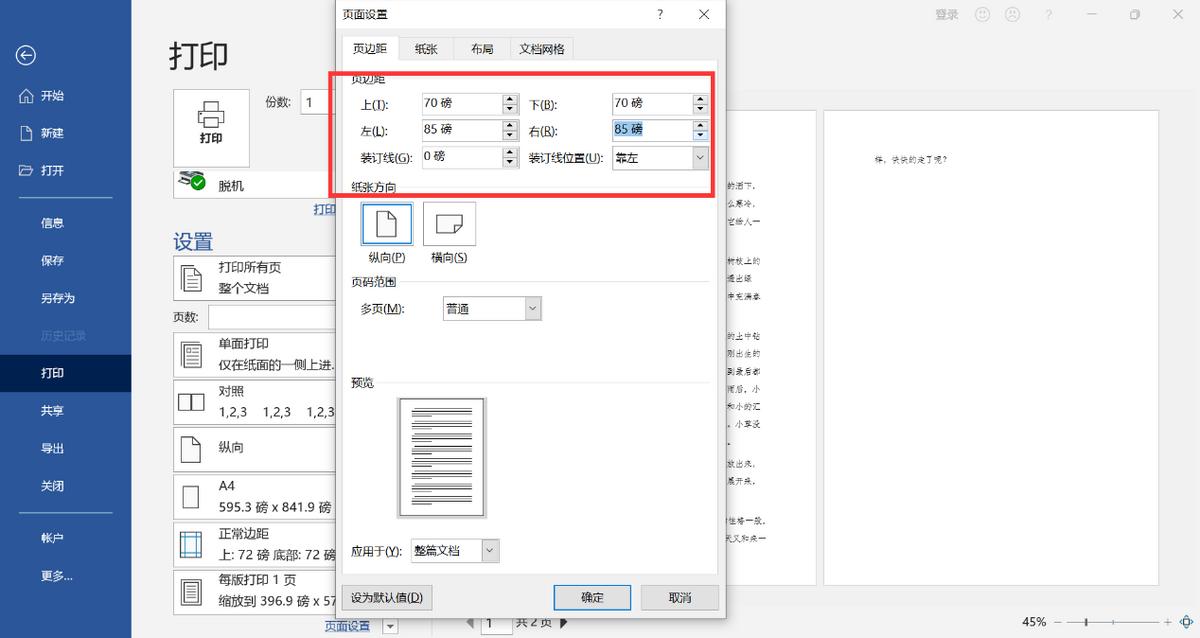This screenshot has width=1200, height=638.
Task: Open the multiple pages (多页) dropdown
Action: click(531, 308)
